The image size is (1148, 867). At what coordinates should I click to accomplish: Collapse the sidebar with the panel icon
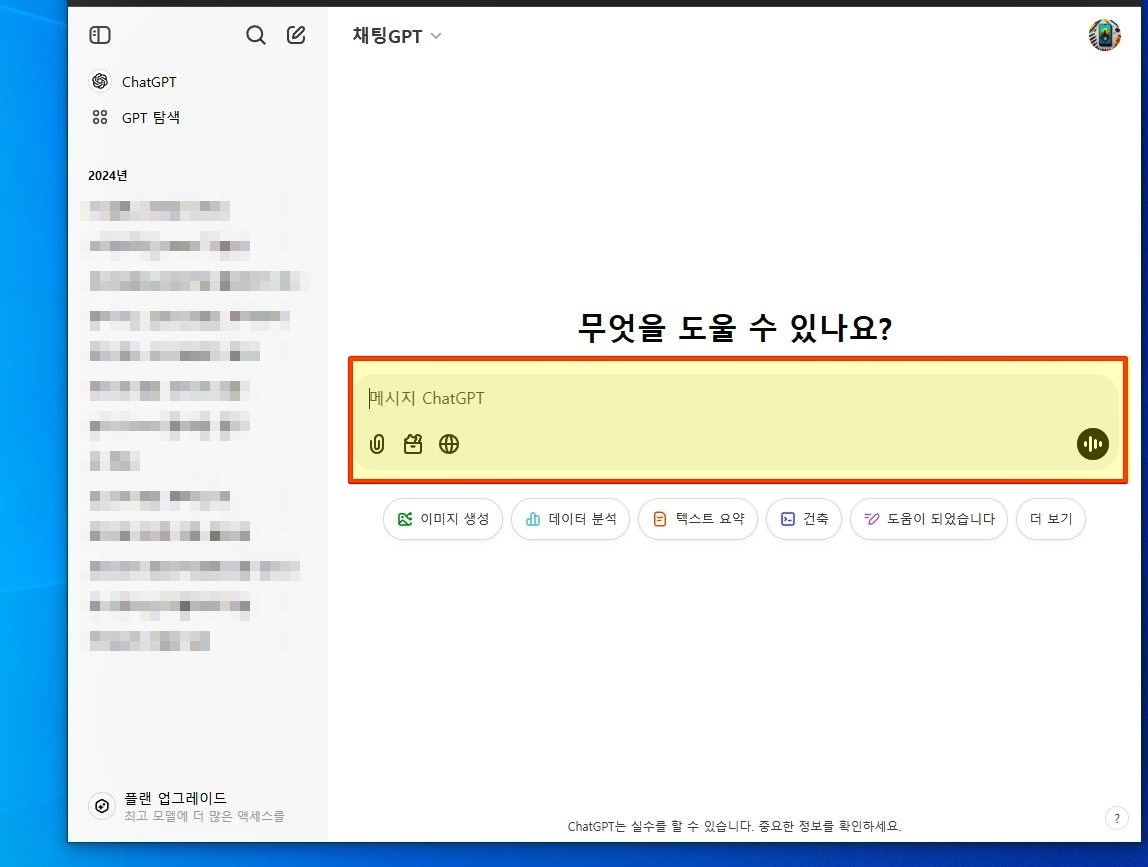click(x=100, y=35)
